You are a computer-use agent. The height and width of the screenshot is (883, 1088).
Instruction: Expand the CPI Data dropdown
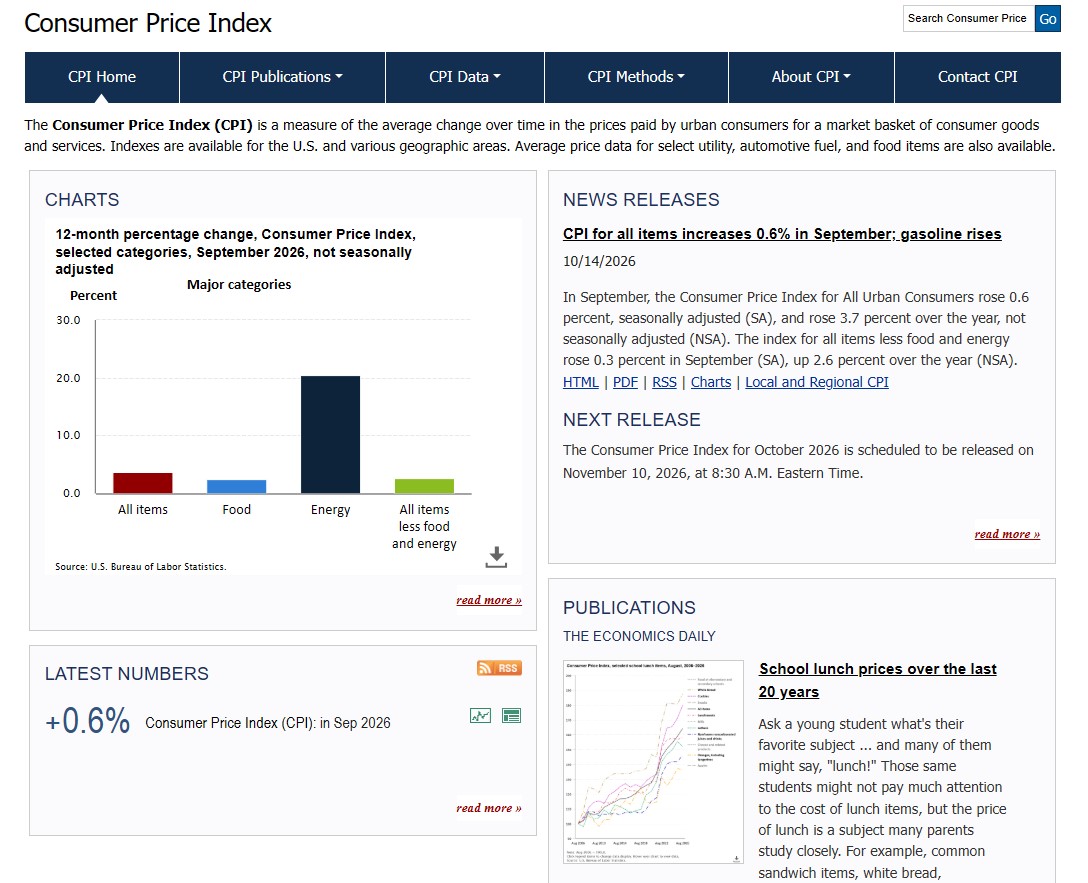pyautogui.click(x=465, y=77)
